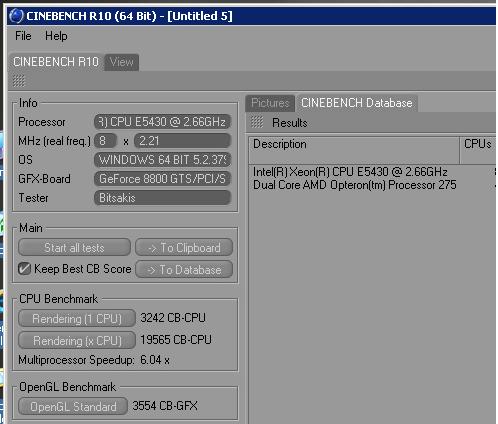Switch to the CINEBENCH R10 tab
The width and height of the screenshot is (498, 424).
tap(56, 62)
